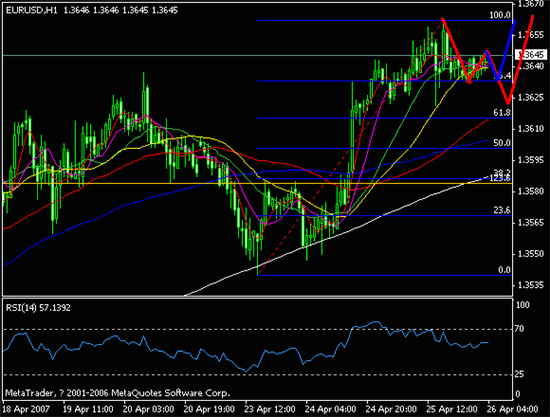The image size is (550, 417).
Task: Click the RSI scale value 70
Action: tap(520, 329)
